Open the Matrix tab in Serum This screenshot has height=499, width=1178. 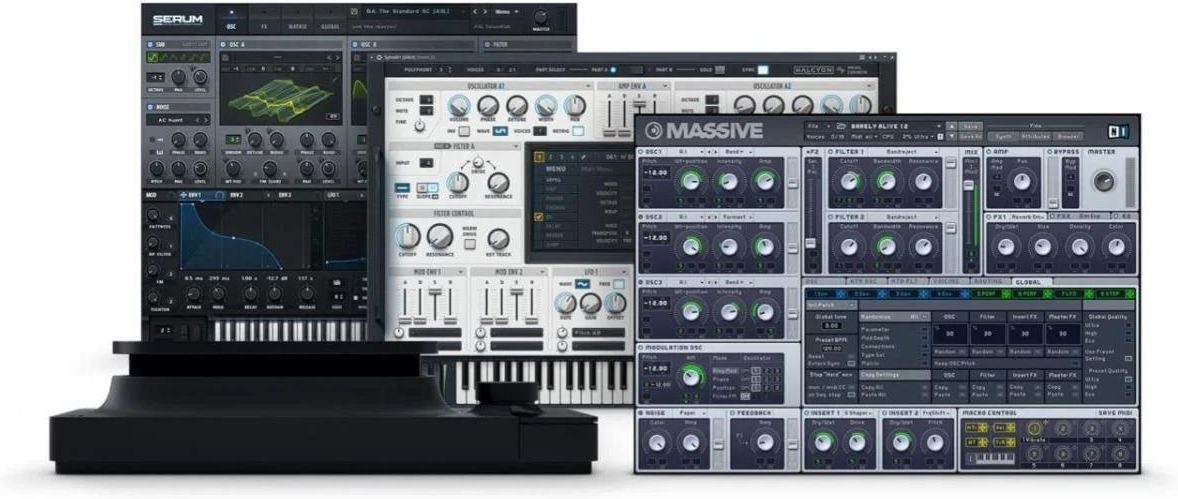(297, 27)
